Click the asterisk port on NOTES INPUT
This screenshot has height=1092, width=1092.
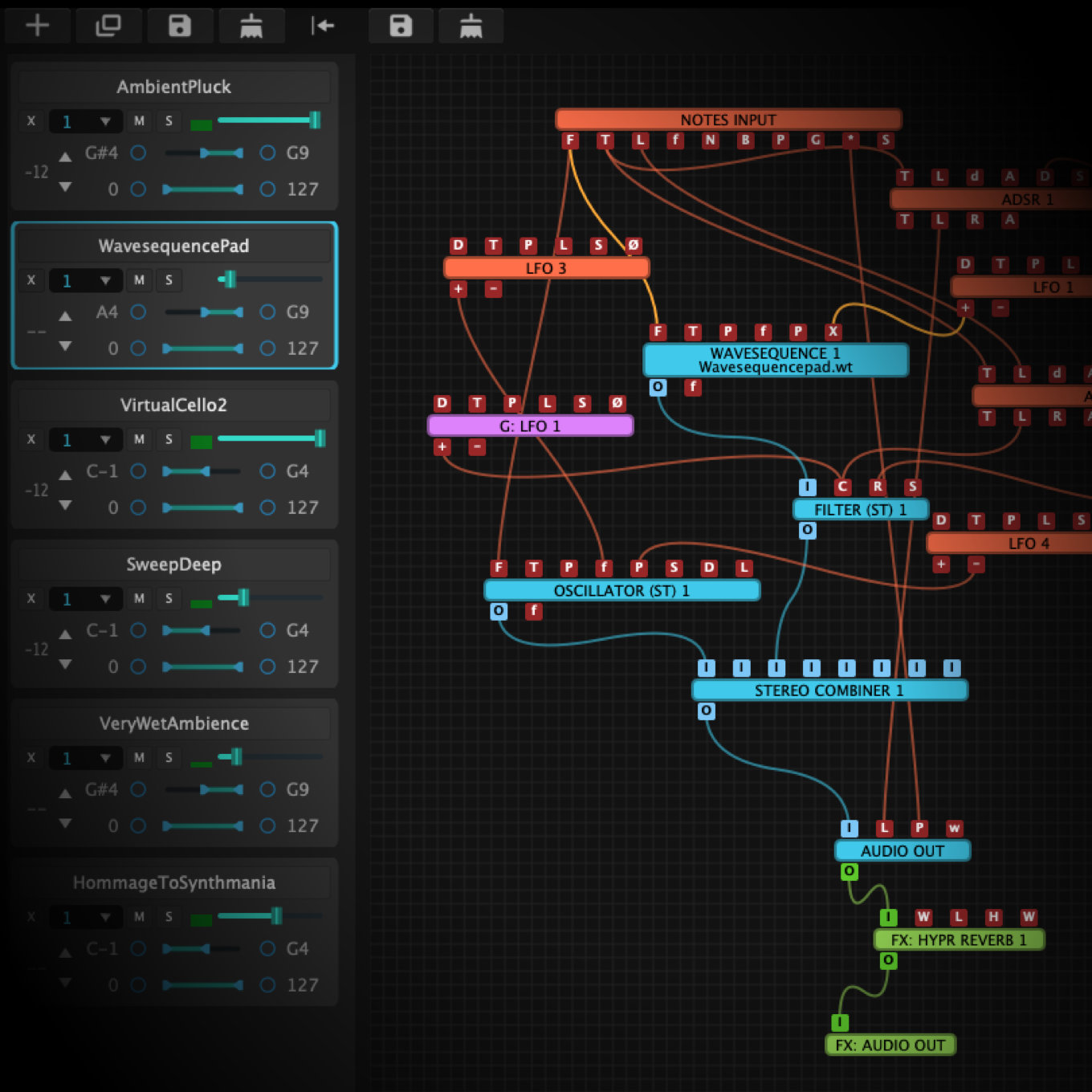pos(851,141)
